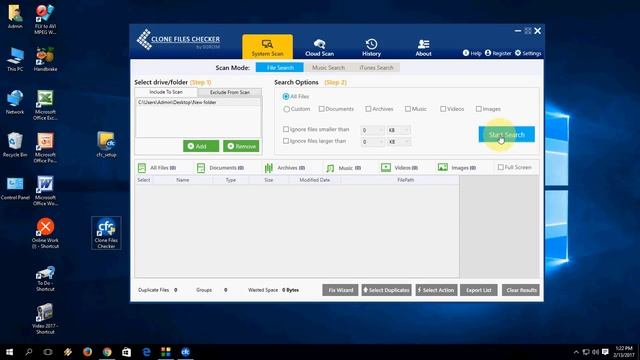The image size is (640, 360).
Task: Sort results by Type column
Action: [x=231, y=180]
